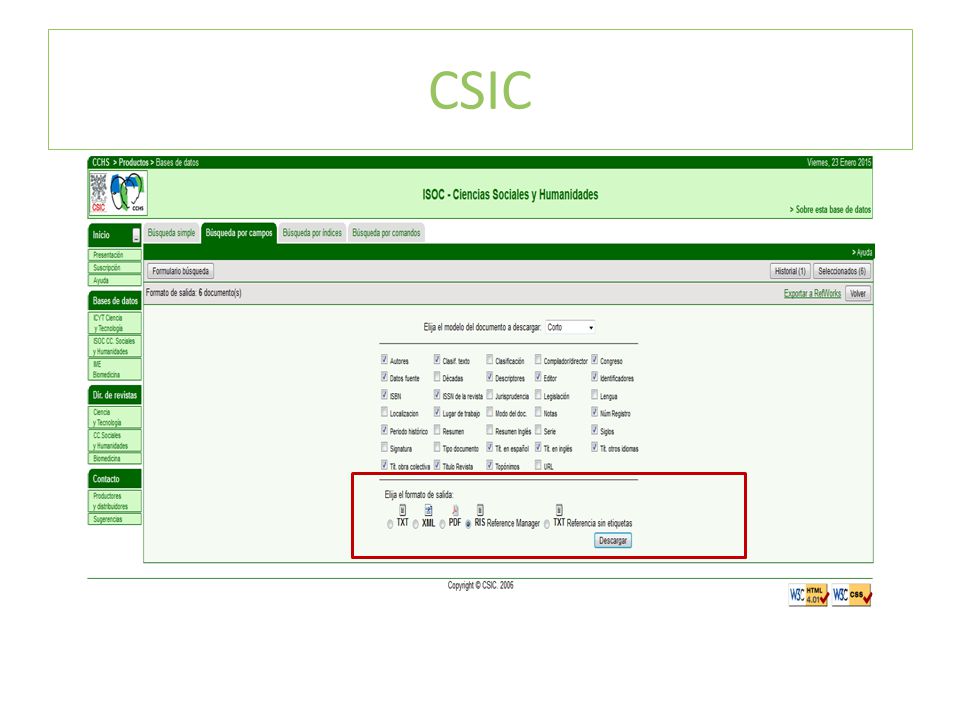This screenshot has height=720, width=960.
Task: Select RIS Reference Manager radio button
Action: (x=468, y=524)
